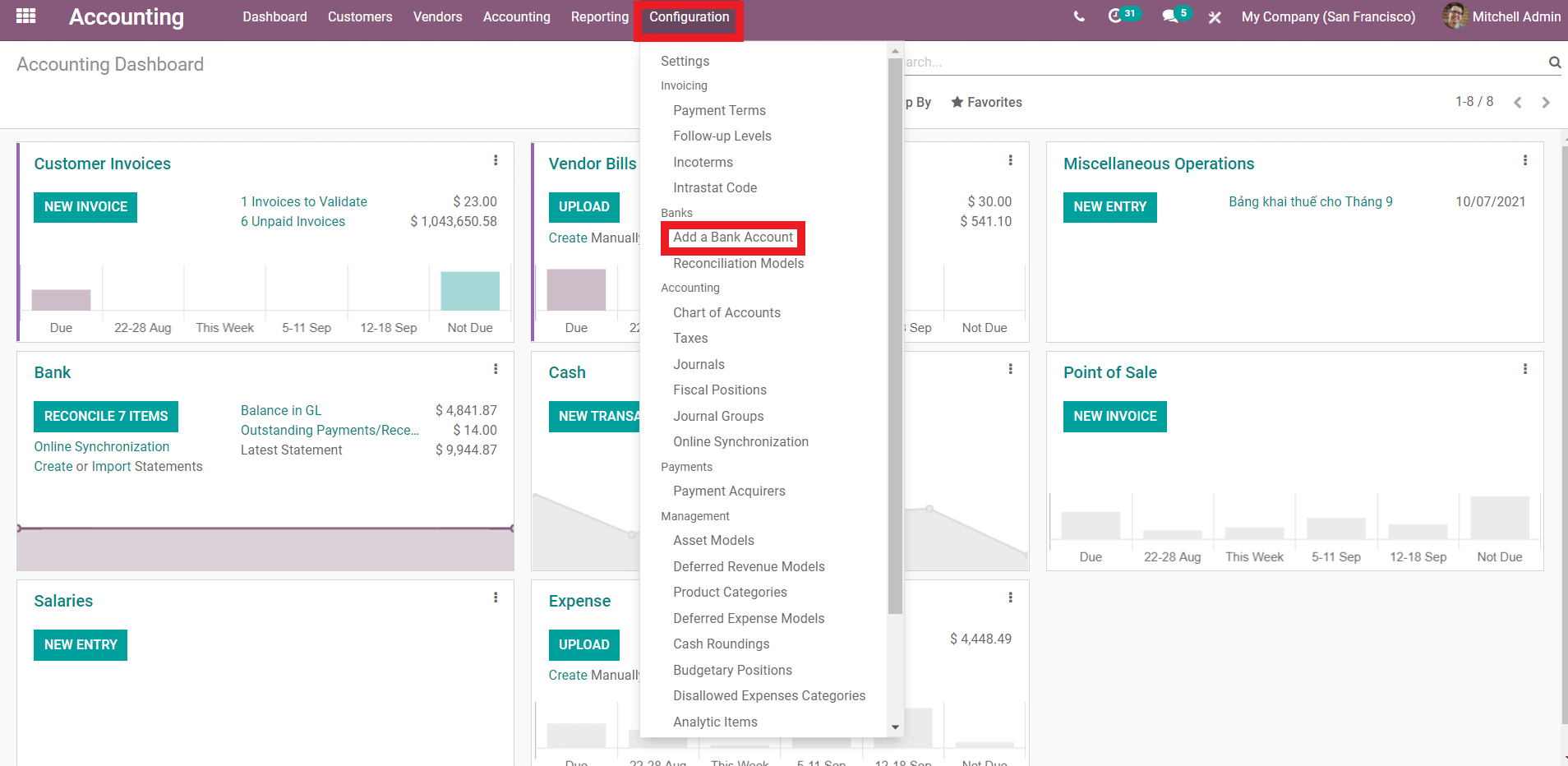Viewport: 1568px width, 766px height.
Task: Open chat messages icon with 5 badge
Action: 1177,16
